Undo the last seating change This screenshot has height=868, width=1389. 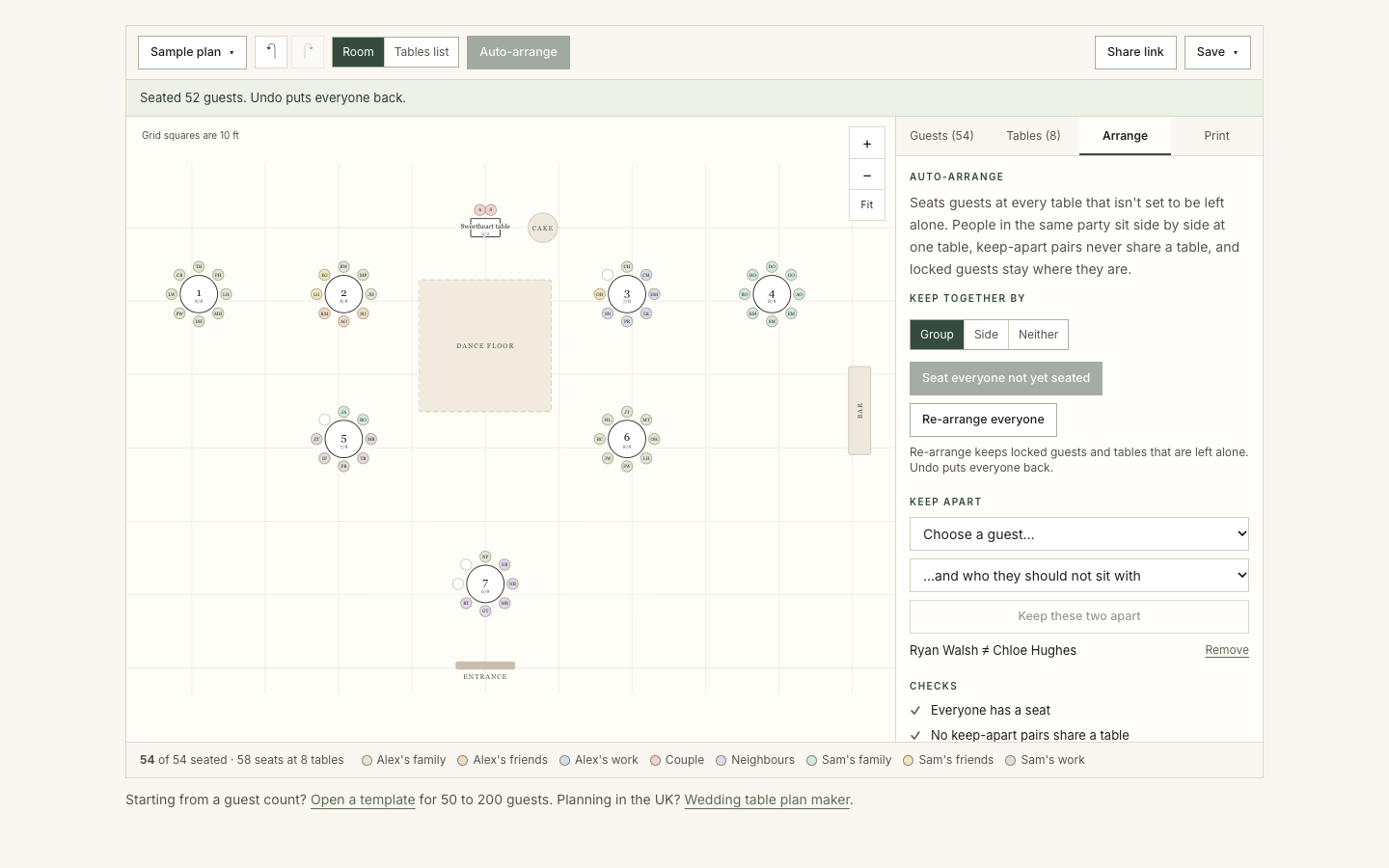271,52
